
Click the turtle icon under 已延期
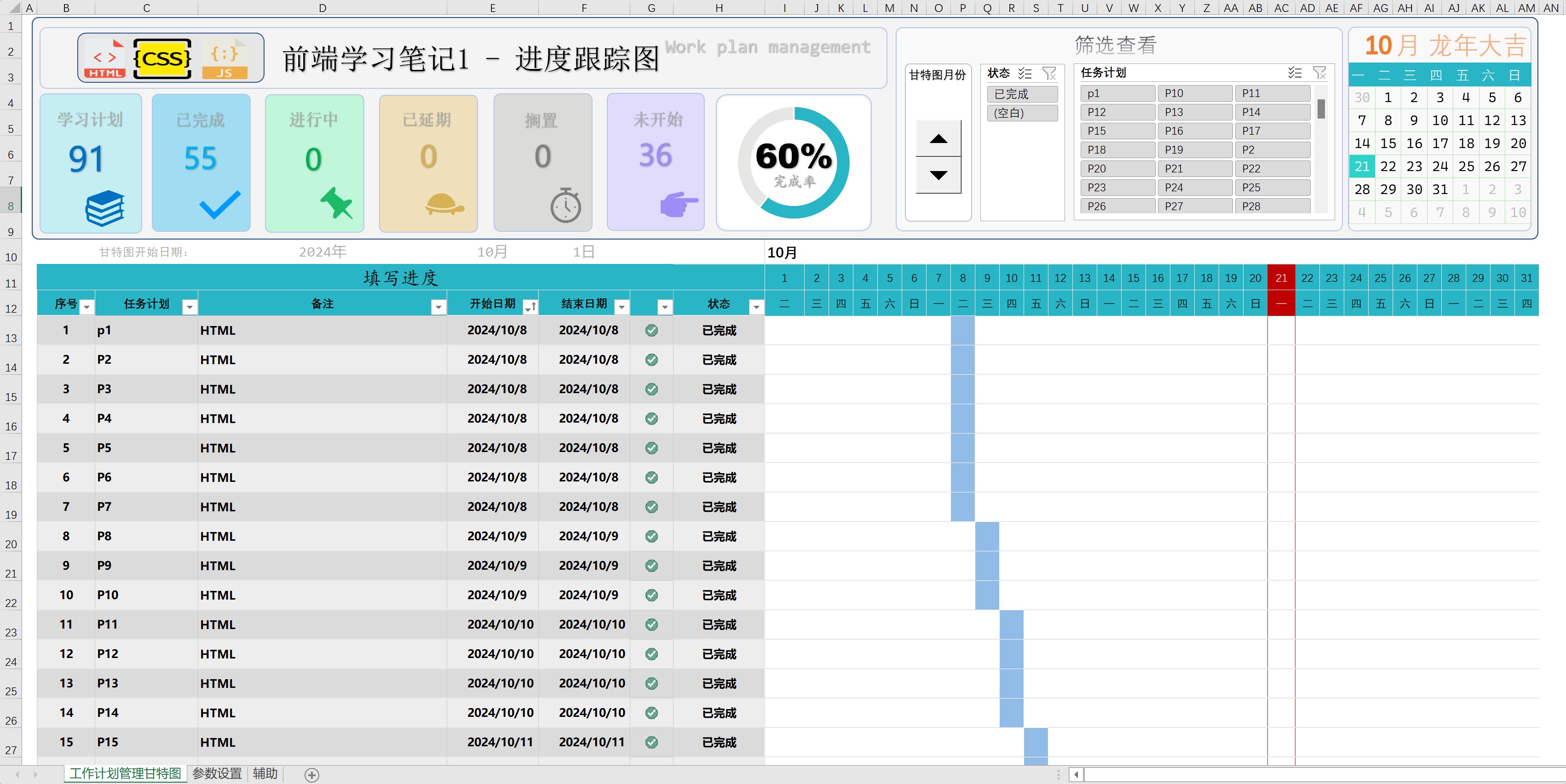click(444, 204)
